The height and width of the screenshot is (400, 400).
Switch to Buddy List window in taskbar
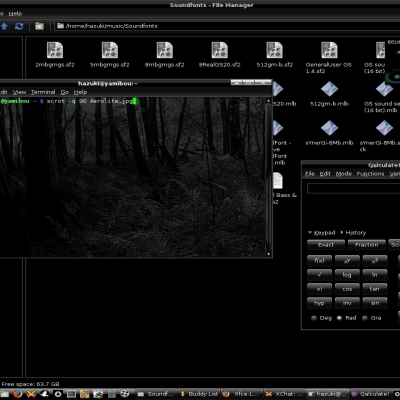(x=199, y=394)
